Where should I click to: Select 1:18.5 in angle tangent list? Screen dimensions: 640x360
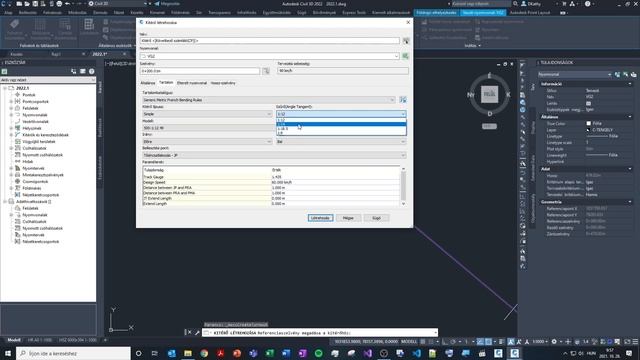(341, 129)
